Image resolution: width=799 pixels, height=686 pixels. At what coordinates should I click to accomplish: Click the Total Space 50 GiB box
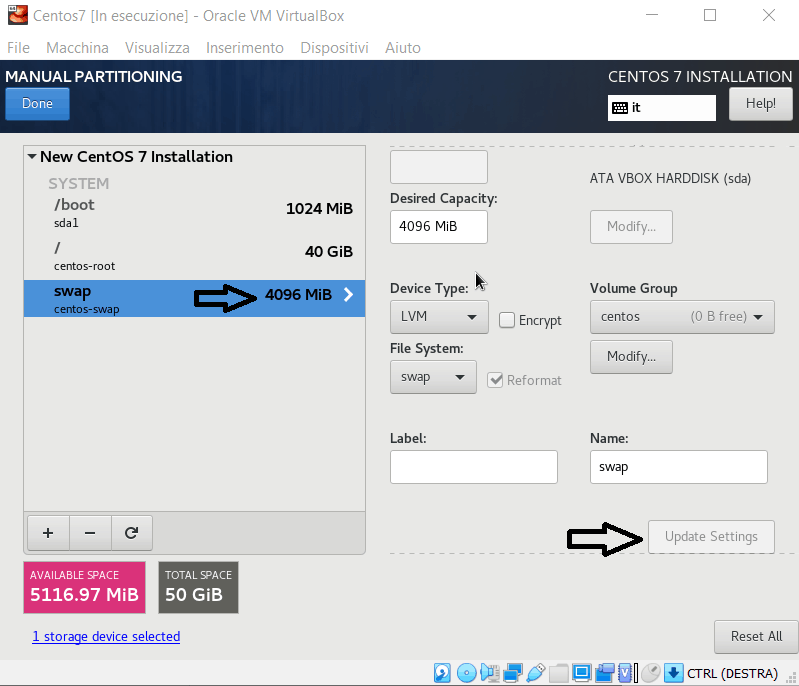click(198, 588)
